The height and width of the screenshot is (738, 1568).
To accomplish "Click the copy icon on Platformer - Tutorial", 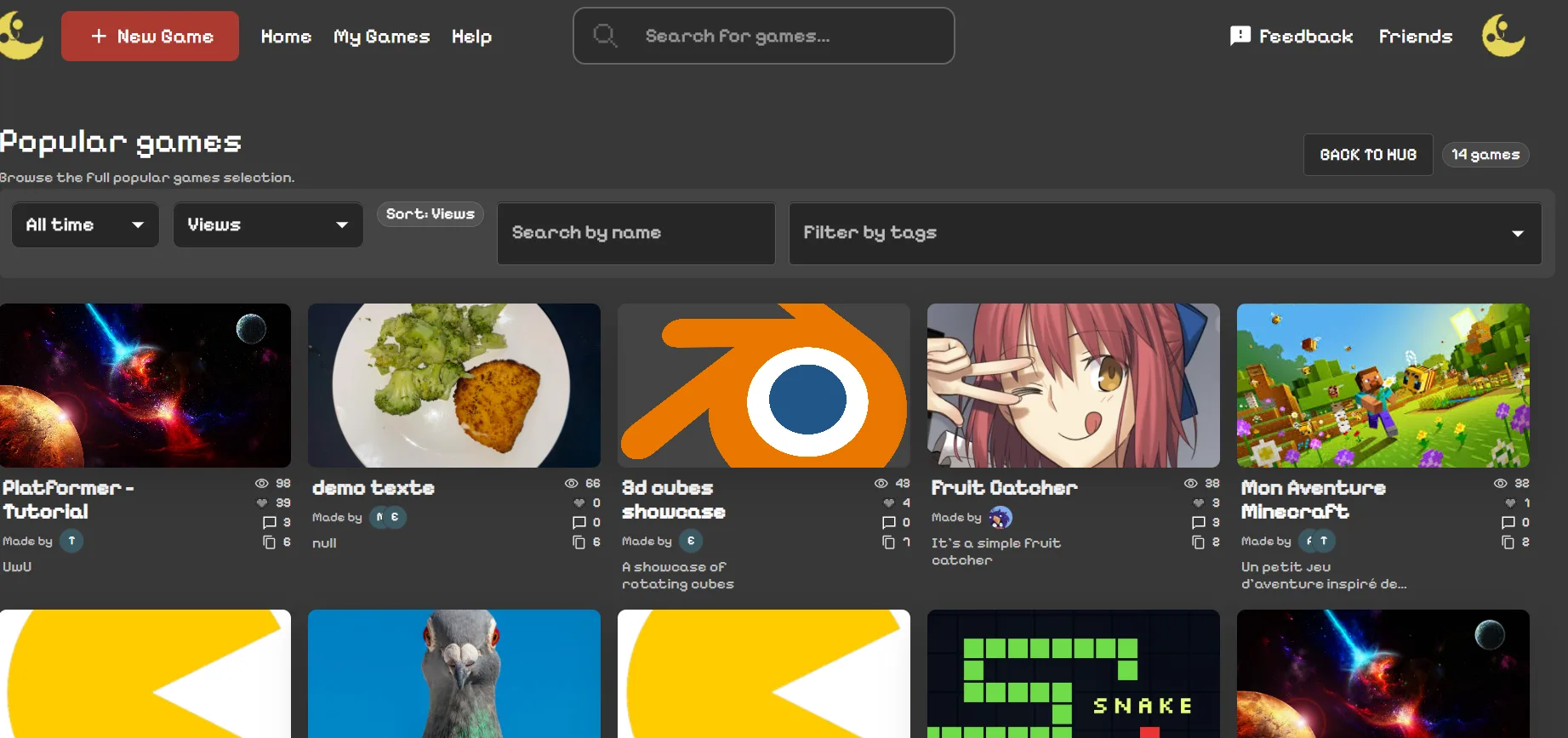I will (270, 542).
